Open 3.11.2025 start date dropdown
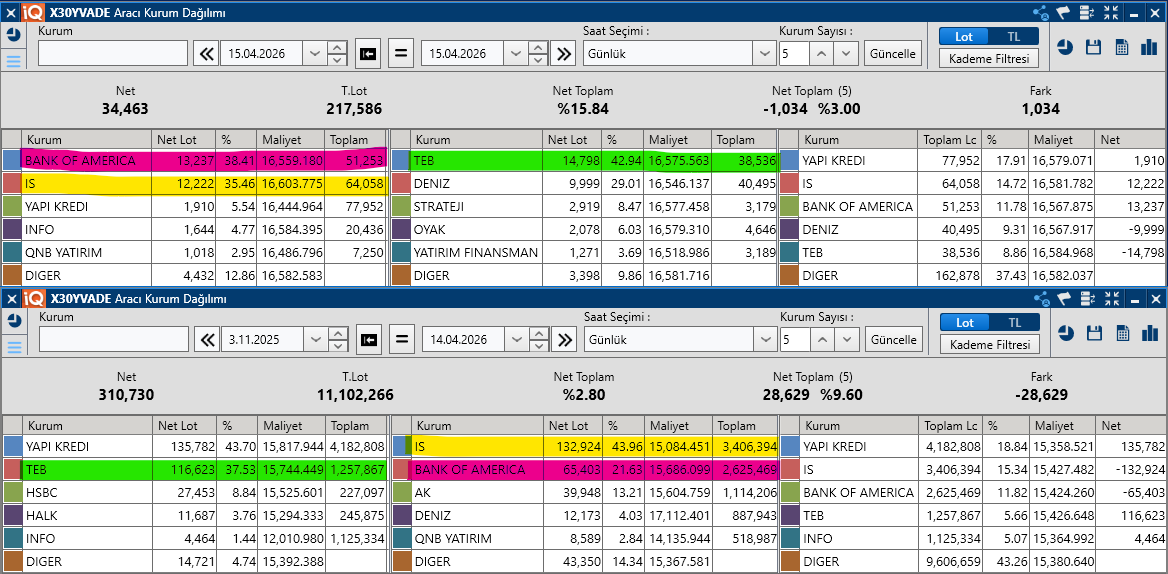Image resolution: width=1168 pixels, height=574 pixels. [x=314, y=339]
